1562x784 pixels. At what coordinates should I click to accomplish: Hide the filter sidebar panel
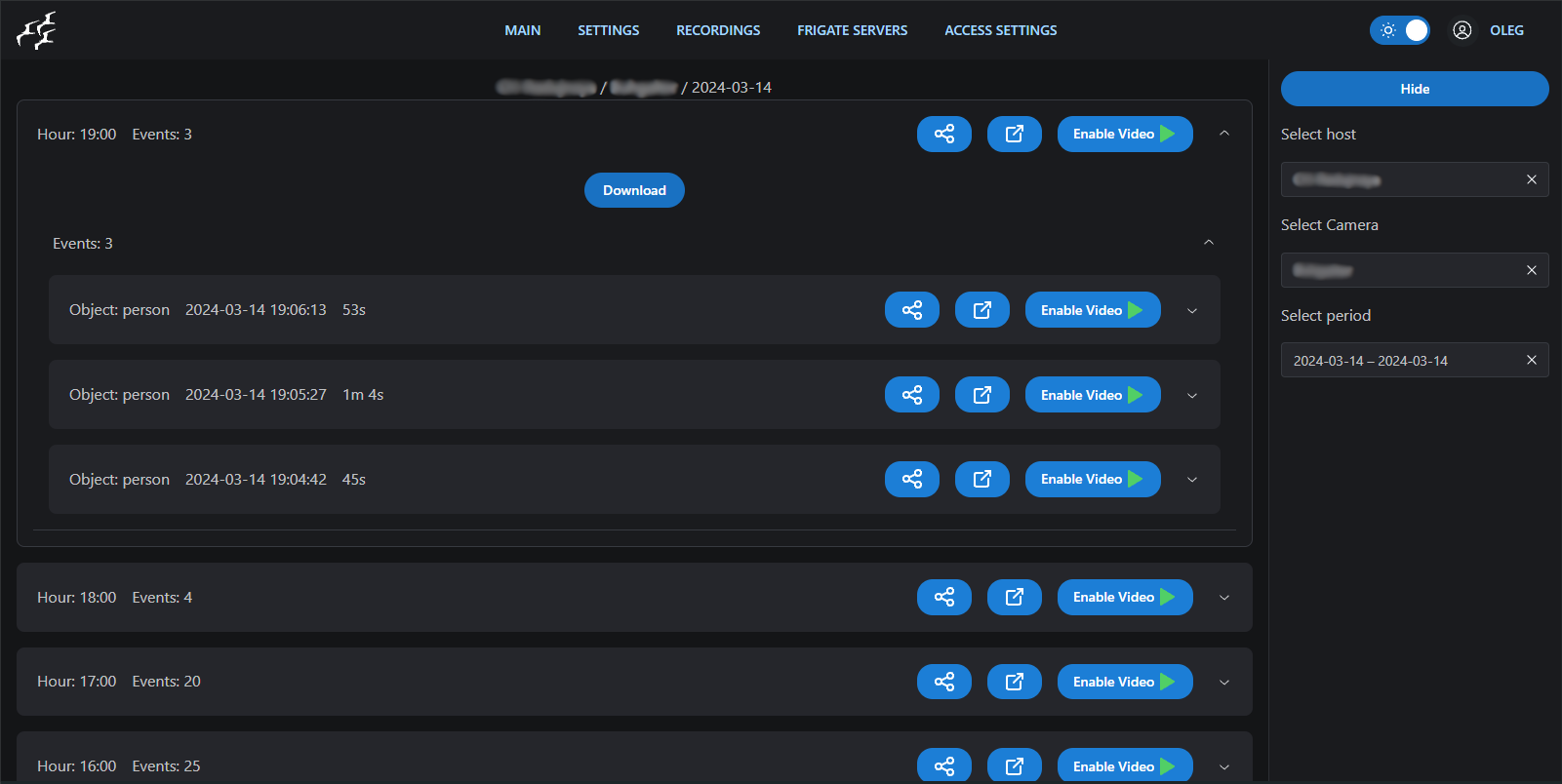(x=1414, y=89)
